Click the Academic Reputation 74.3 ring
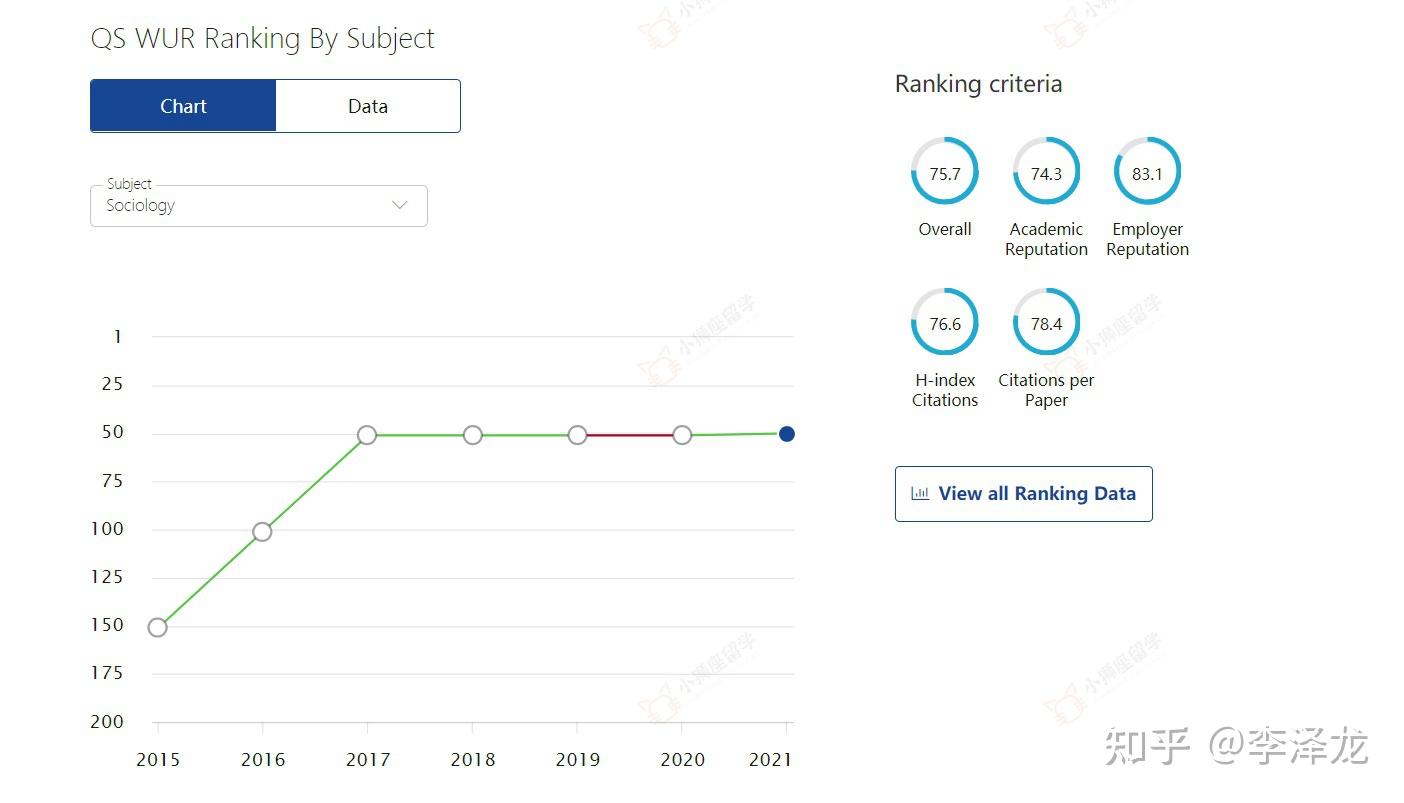 click(1046, 173)
